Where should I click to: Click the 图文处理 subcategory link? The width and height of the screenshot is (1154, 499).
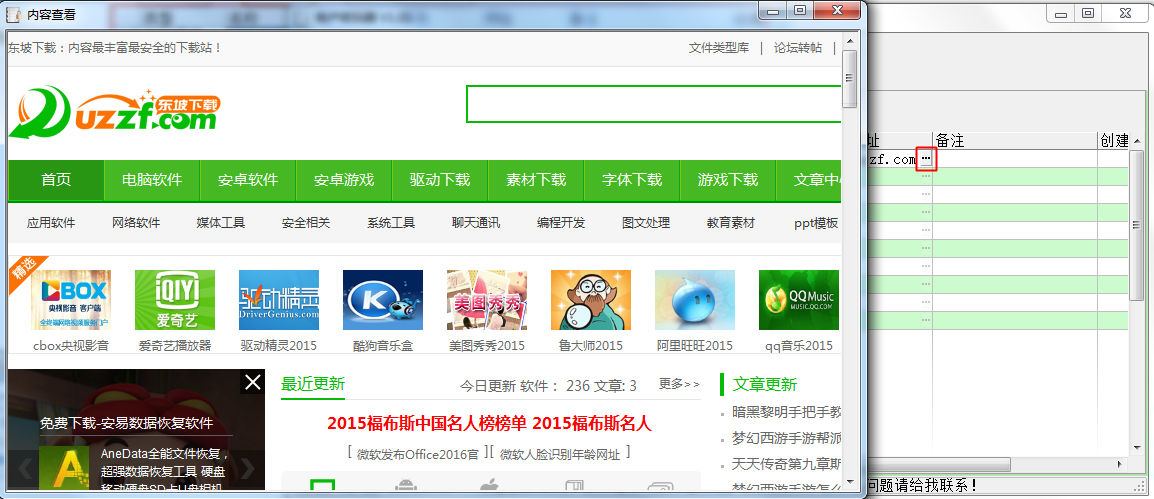click(646, 223)
